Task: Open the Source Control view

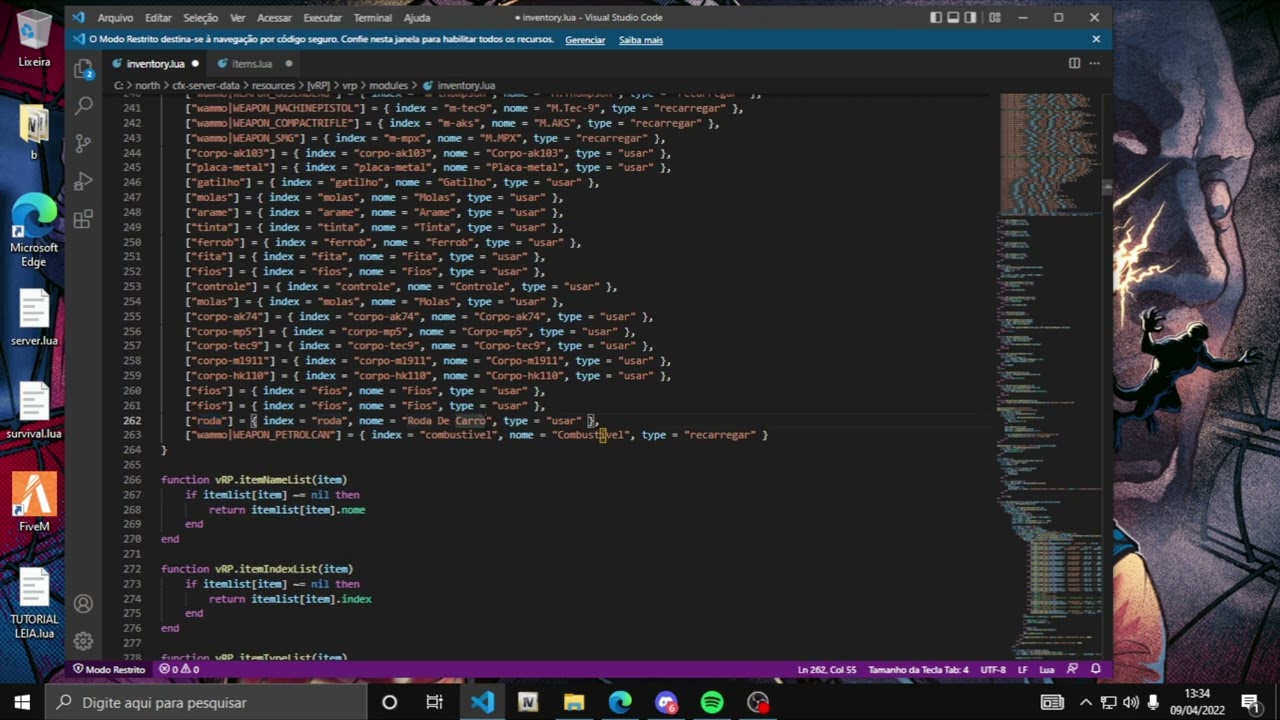Action: tap(83, 143)
